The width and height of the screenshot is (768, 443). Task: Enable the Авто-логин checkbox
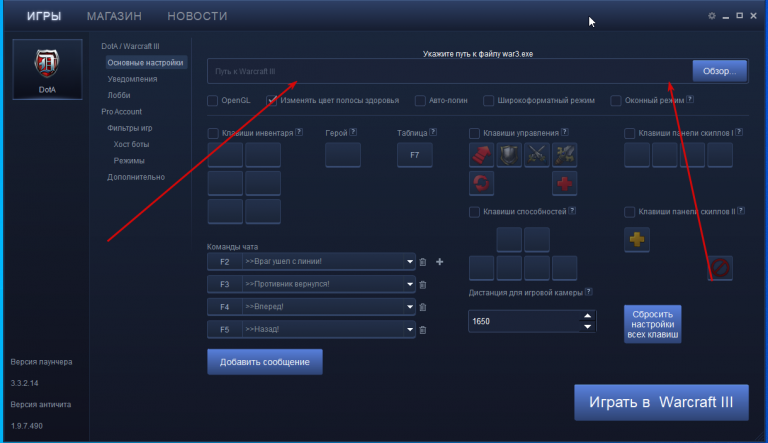point(420,100)
